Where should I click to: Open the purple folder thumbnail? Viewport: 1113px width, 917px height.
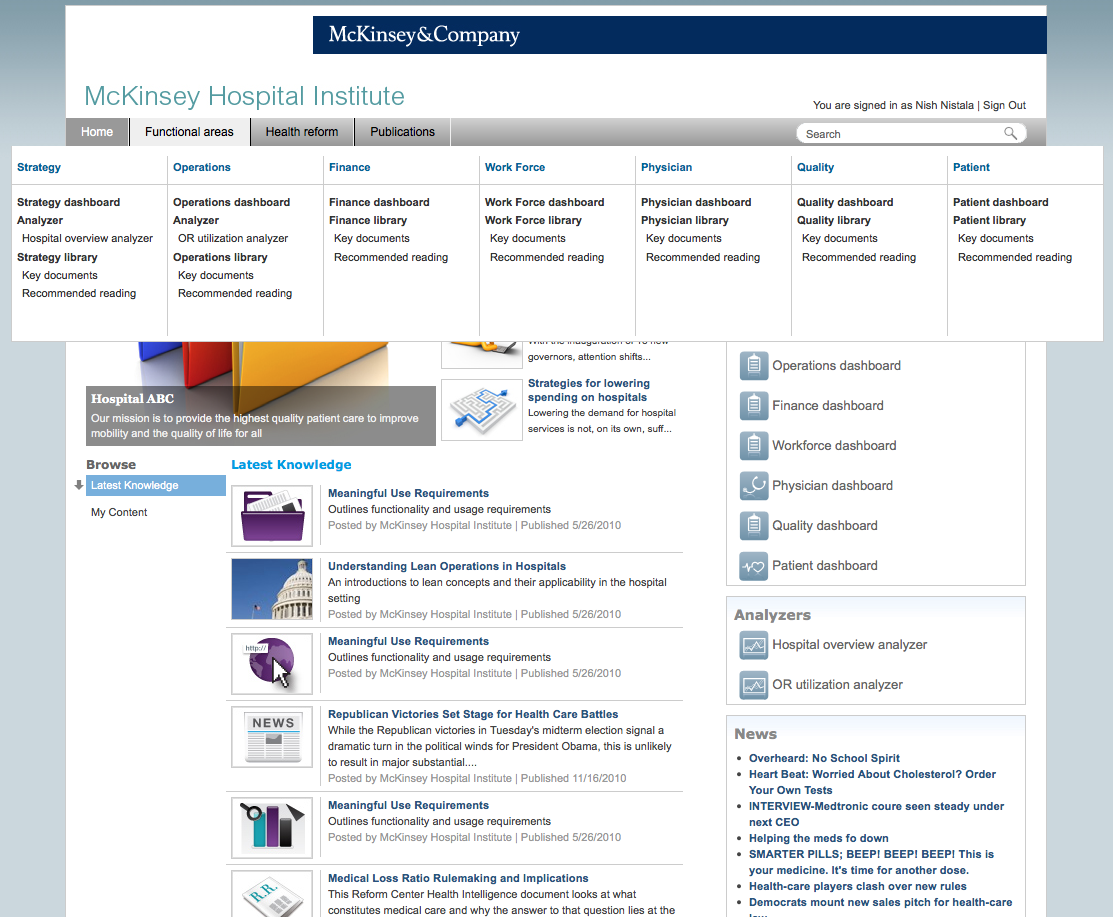(x=272, y=516)
